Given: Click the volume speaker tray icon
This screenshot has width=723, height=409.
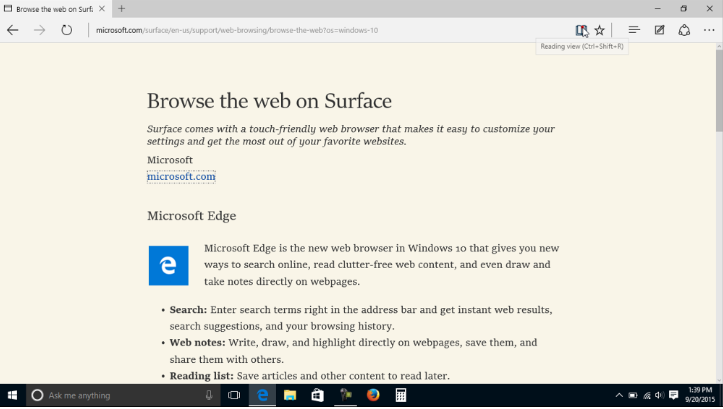Looking at the screenshot, I should click(659, 396).
